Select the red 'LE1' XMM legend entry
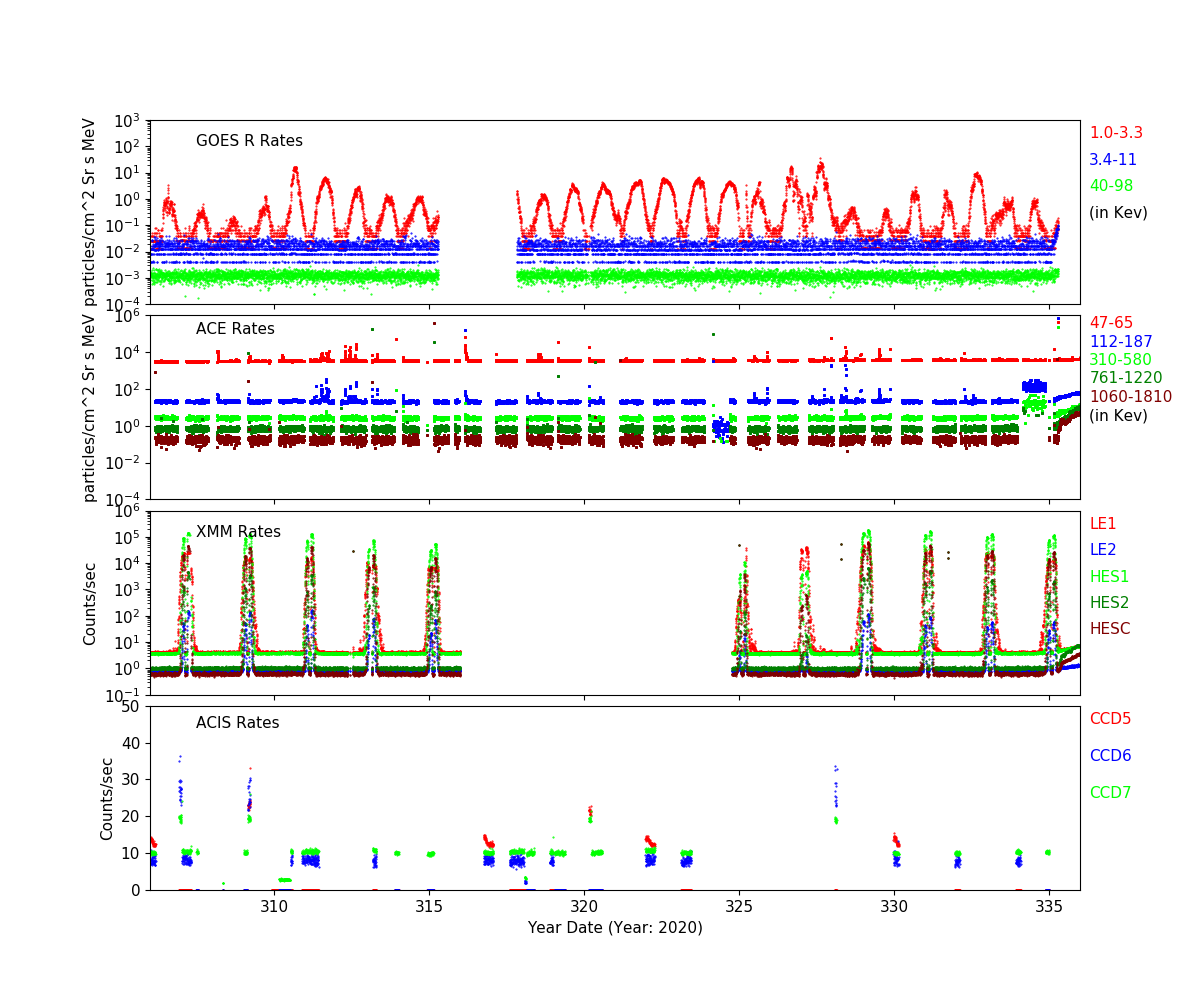1200x1000 pixels. (1103, 524)
